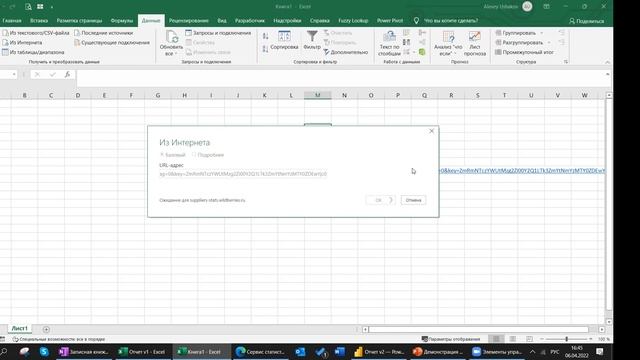Open Word from the taskbar

tap(340, 351)
